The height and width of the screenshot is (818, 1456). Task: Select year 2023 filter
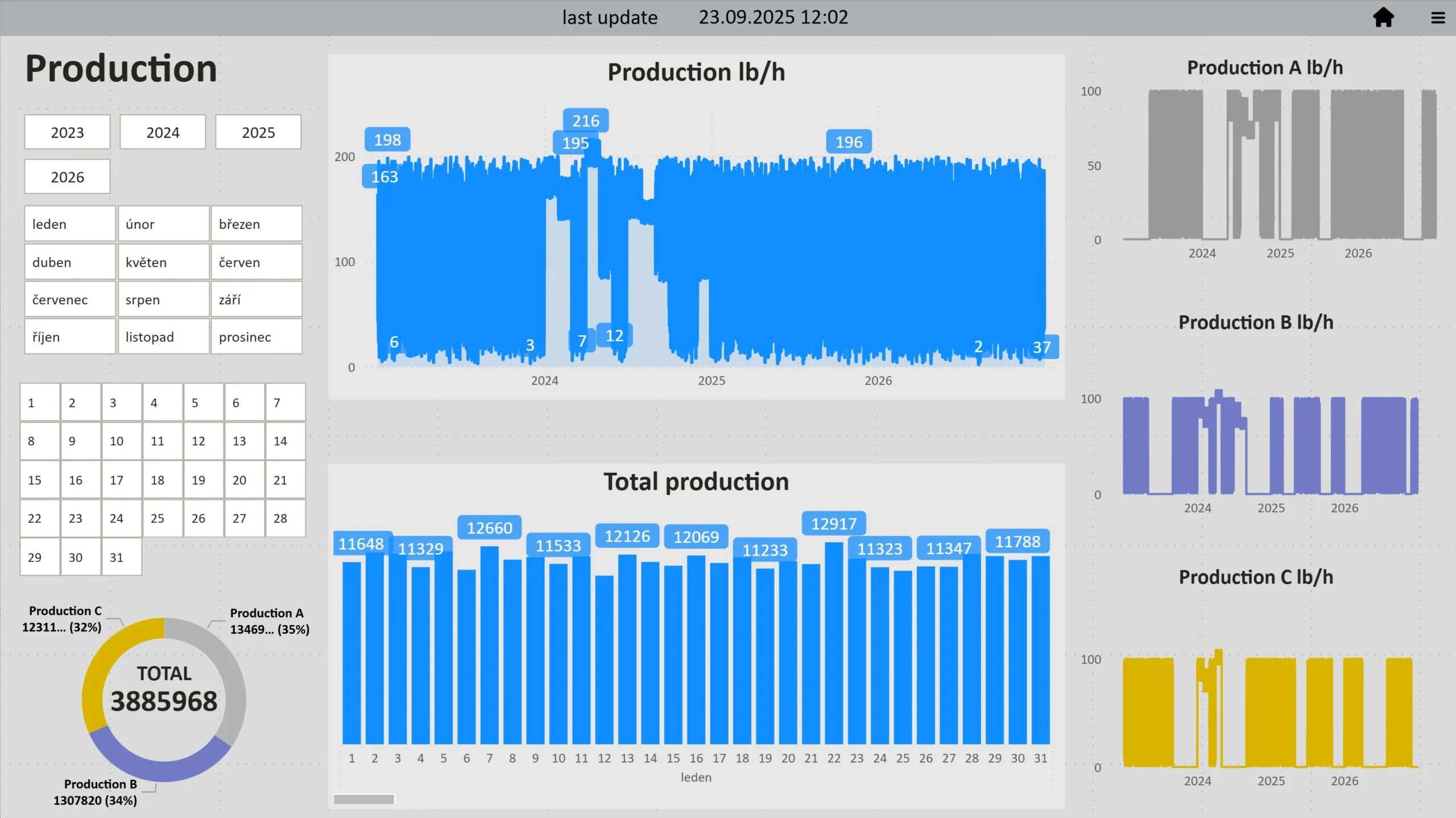pyautogui.click(x=67, y=133)
